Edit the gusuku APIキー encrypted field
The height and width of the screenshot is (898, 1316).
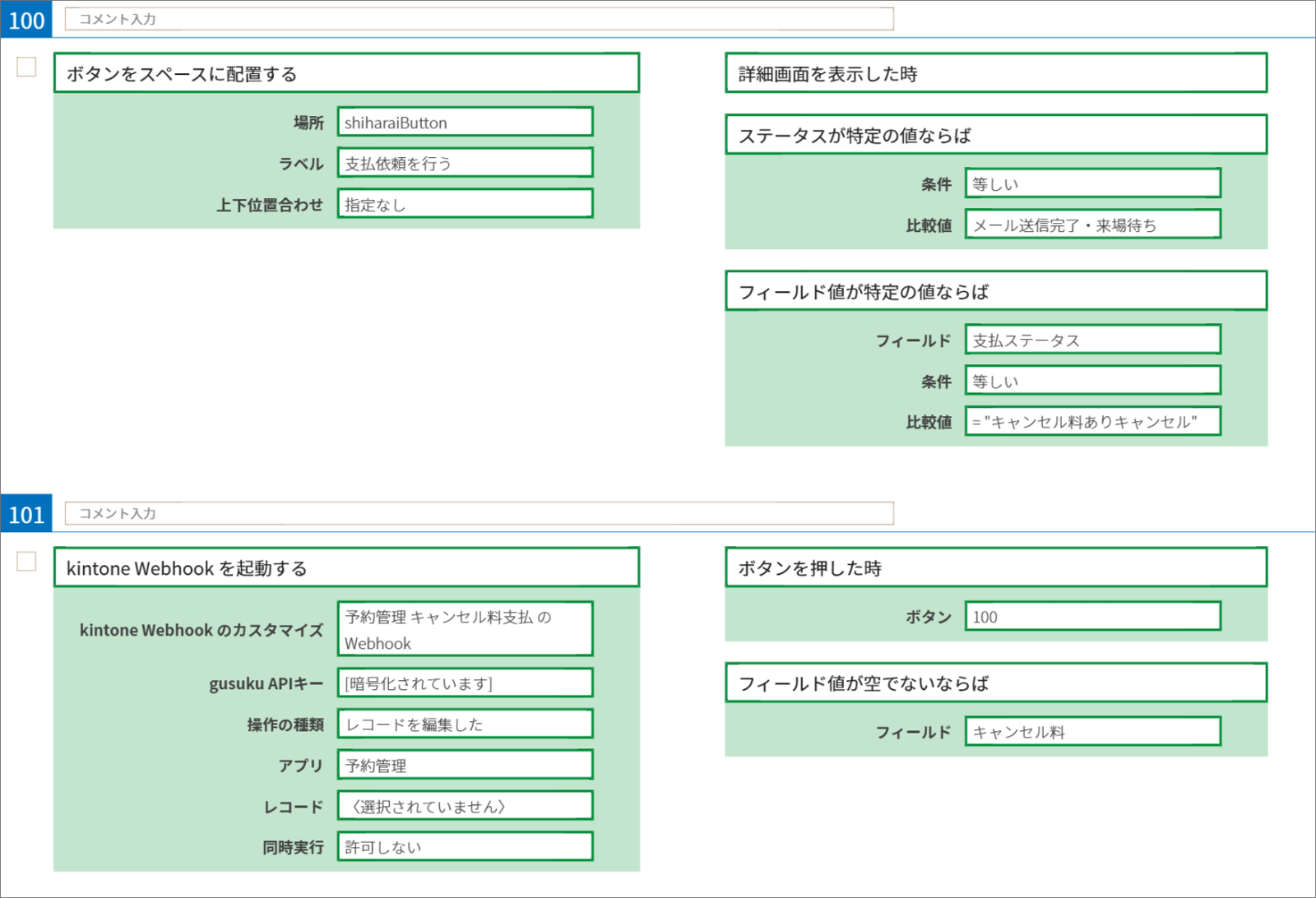click(x=465, y=683)
